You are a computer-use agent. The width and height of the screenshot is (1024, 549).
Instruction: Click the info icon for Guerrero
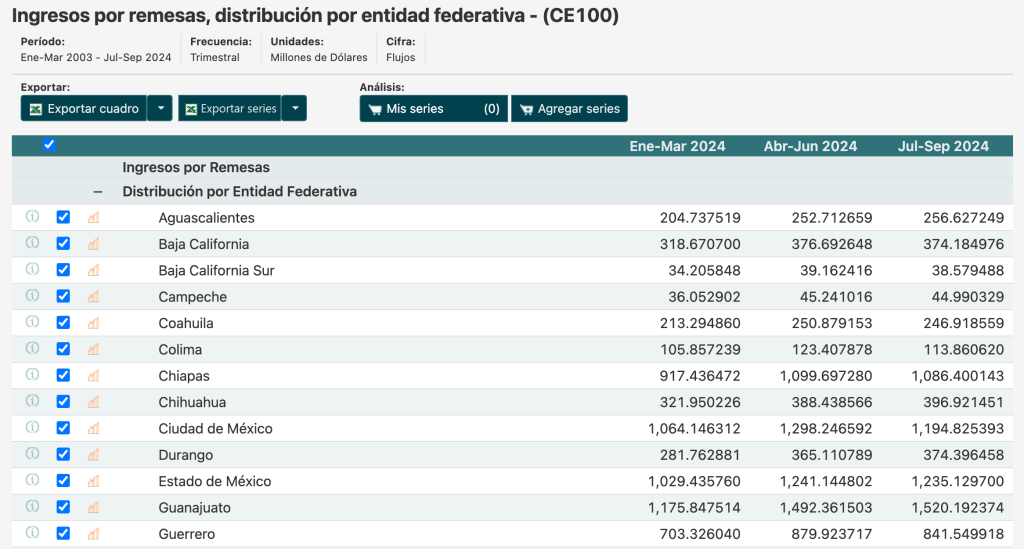(x=32, y=533)
